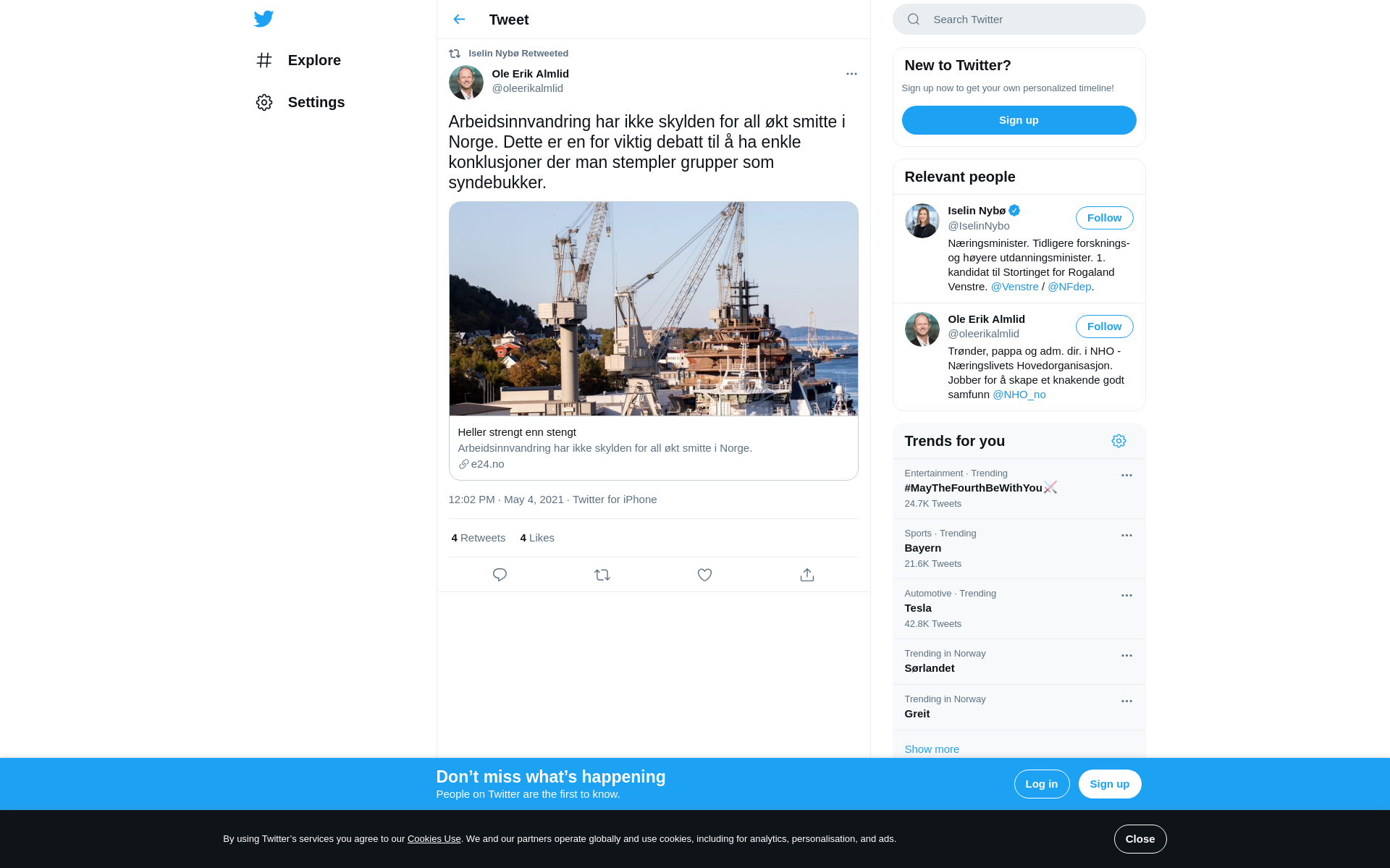Follow Iselin Nybø

[1104, 218]
